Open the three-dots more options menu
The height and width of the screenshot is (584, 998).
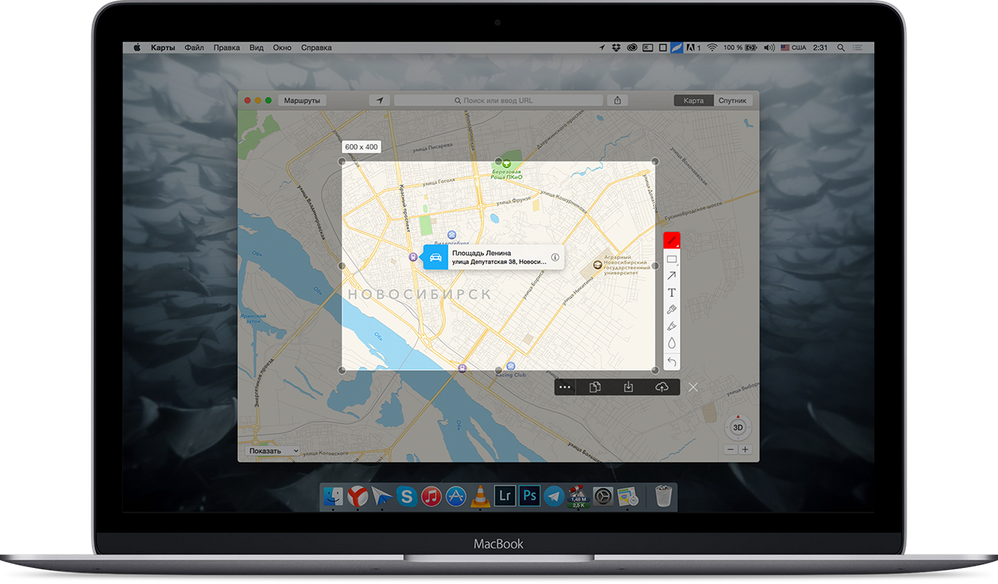565,387
